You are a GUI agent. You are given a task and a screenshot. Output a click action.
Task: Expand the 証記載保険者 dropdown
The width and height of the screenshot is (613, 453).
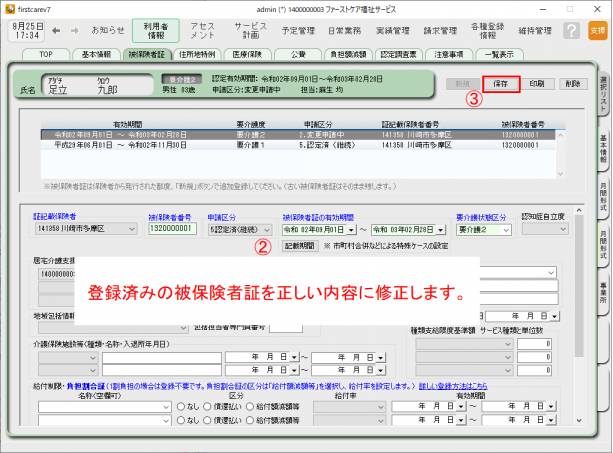(131, 229)
